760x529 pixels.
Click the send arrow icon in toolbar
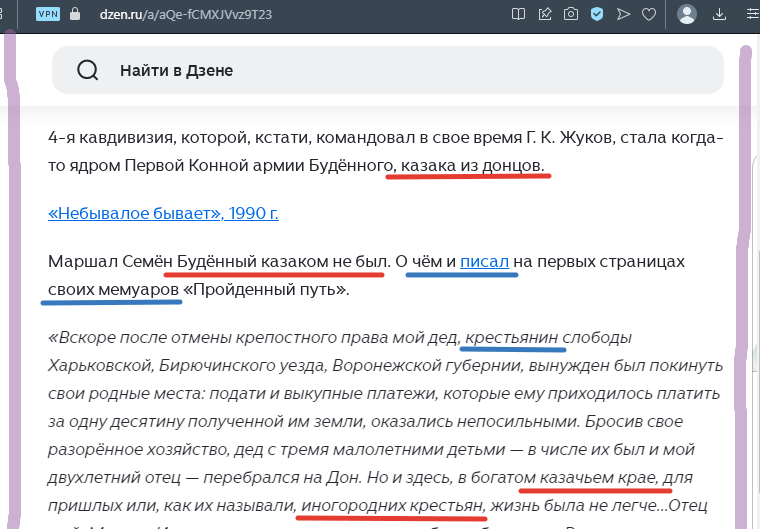click(x=623, y=14)
